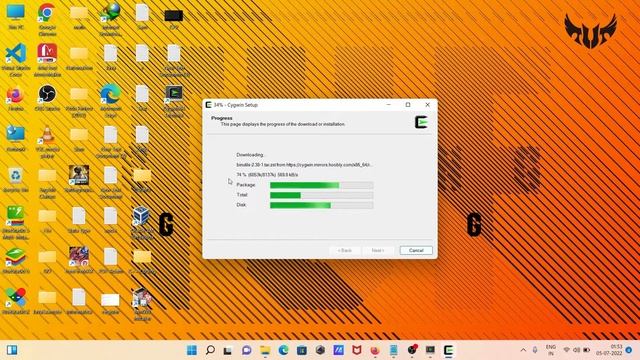Open Firefox from the taskbar
Viewport: 640px width, 360px height.
click(x=375, y=350)
